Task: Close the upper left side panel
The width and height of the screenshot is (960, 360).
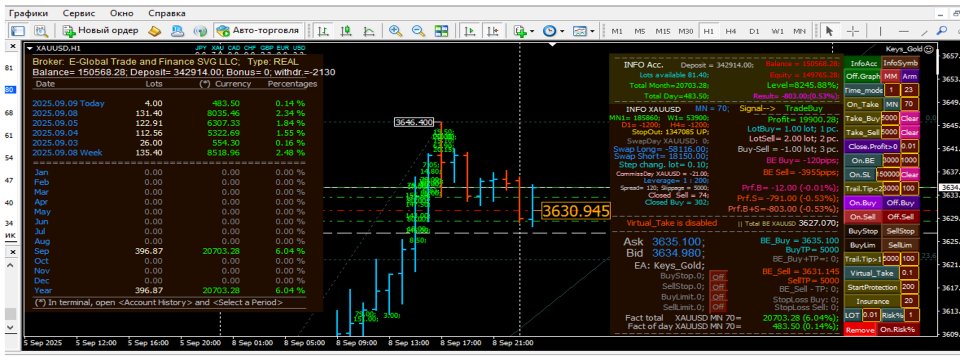Action: click(x=13, y=47)
